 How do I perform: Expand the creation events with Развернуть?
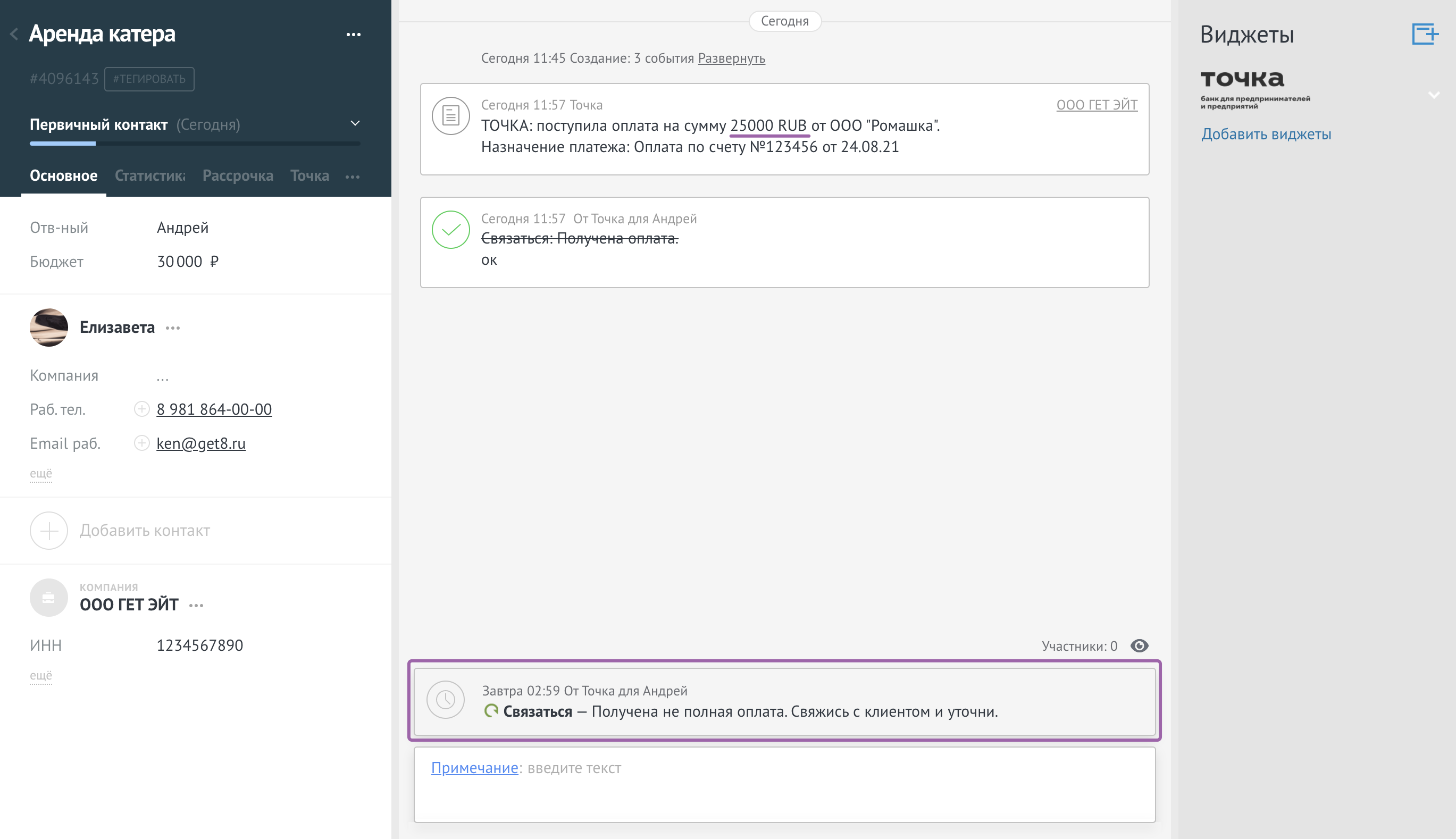pyautogui.click(x=732, y=58)
